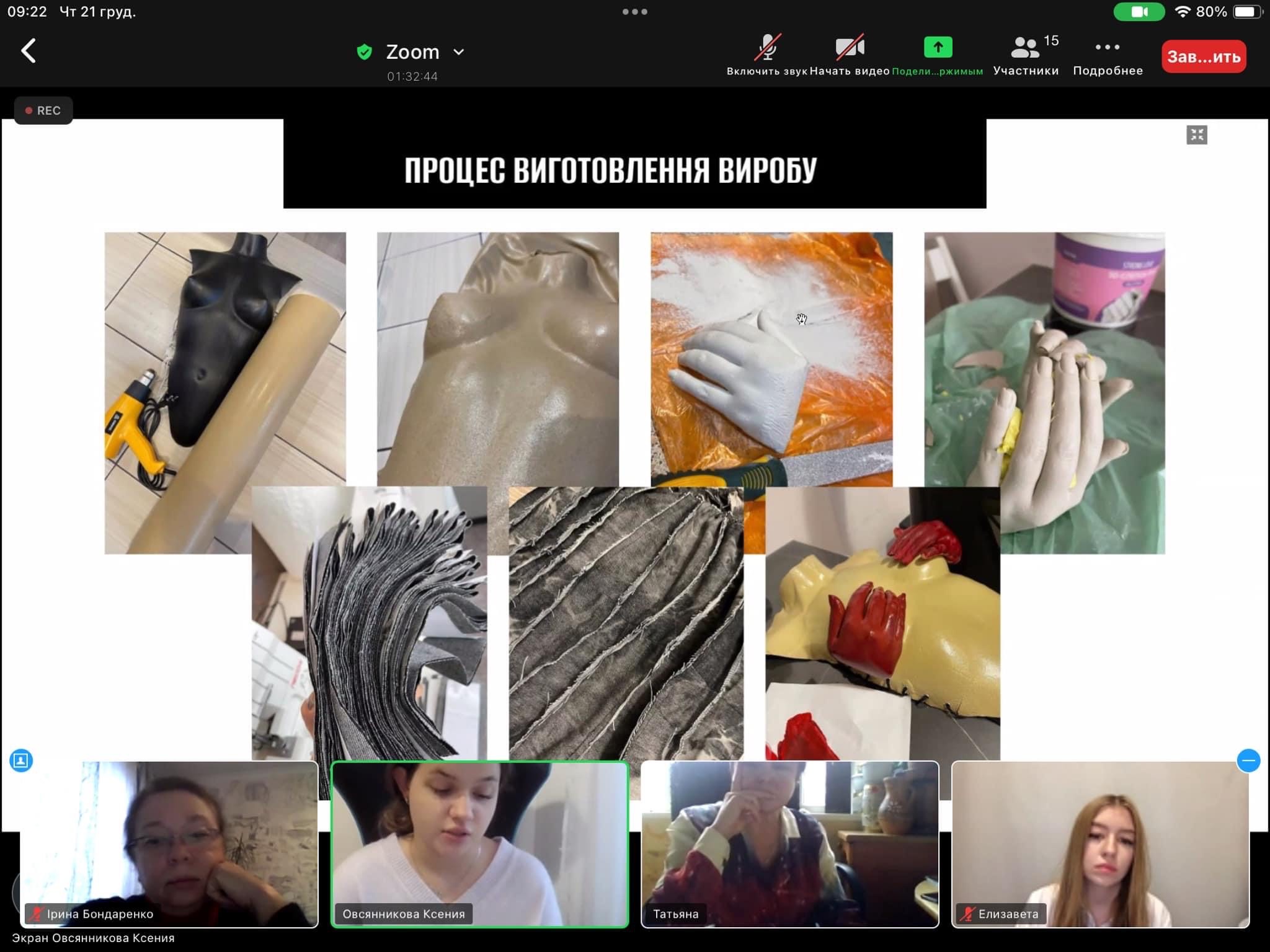
Task: Select Татьяна's video thumbnail
Action: 789,844
